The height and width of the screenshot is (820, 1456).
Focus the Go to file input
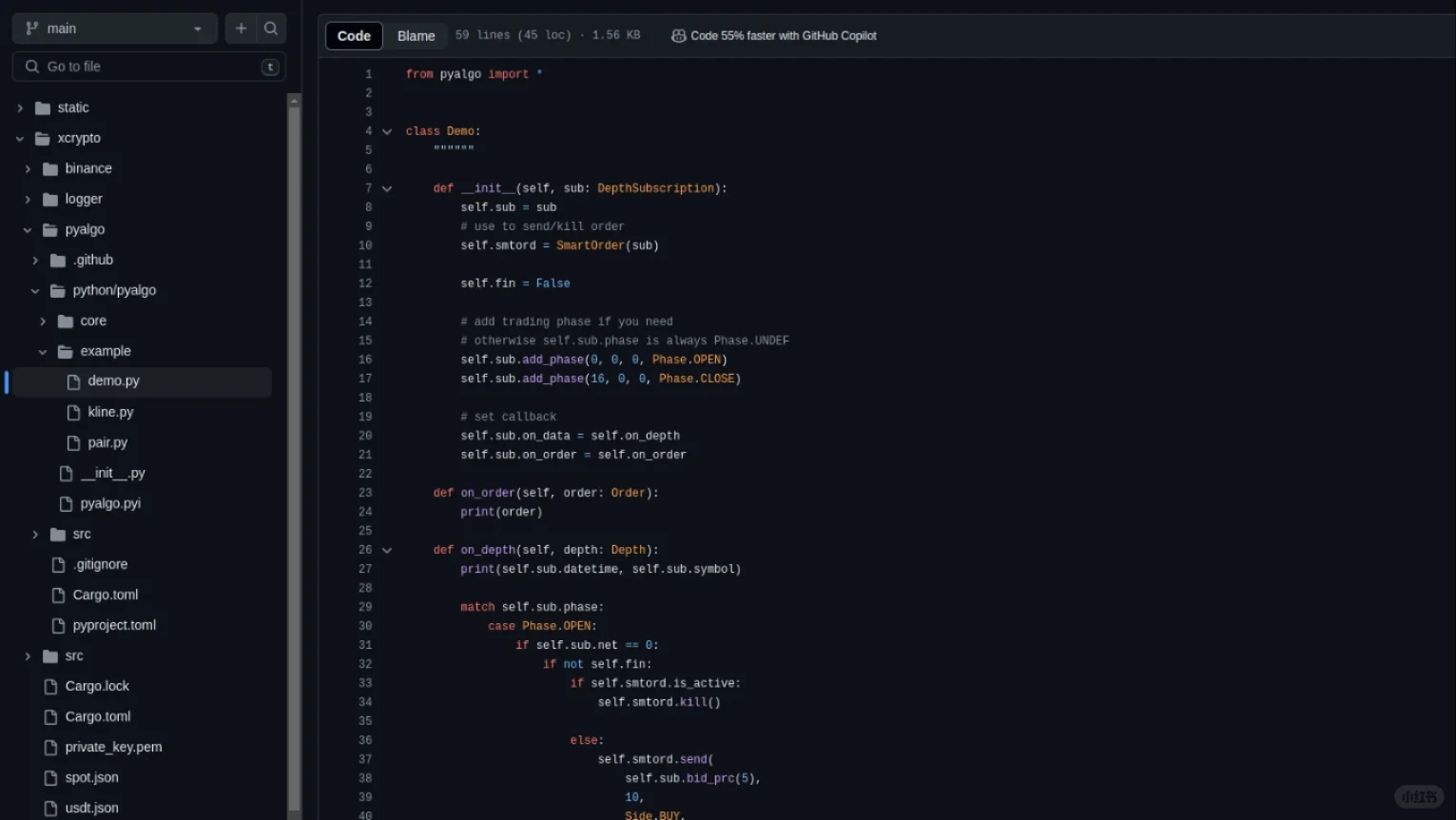pos(149,67)
